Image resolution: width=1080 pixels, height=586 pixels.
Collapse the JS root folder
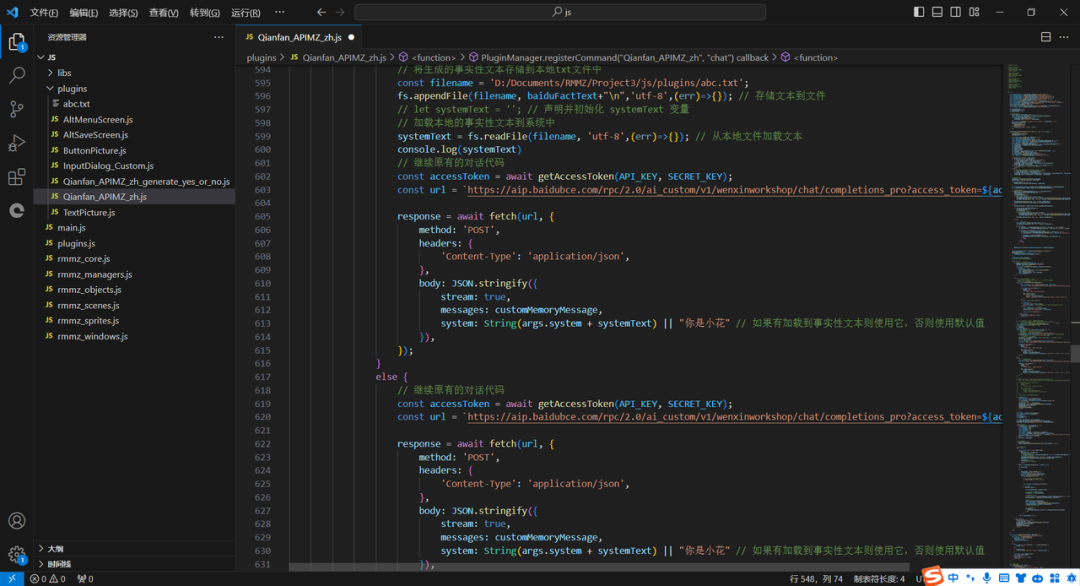point(41,57)
